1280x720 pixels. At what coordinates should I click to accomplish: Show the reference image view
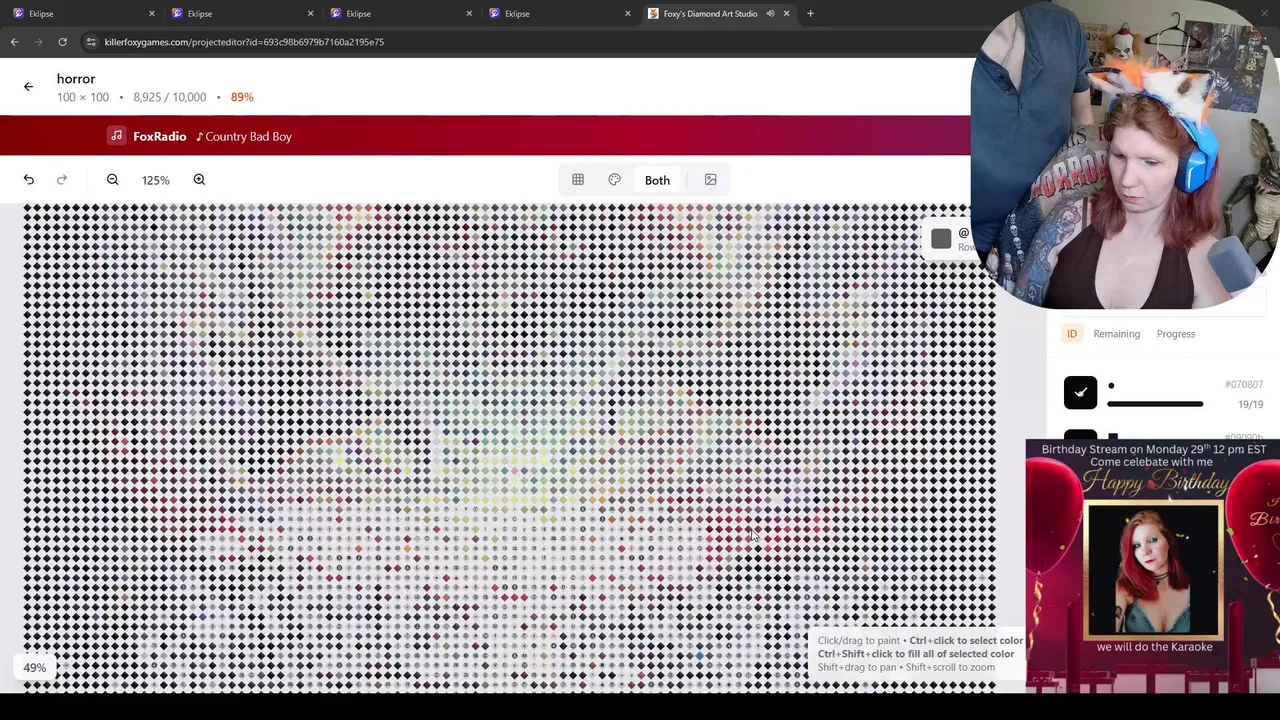[x=711, y=180]
